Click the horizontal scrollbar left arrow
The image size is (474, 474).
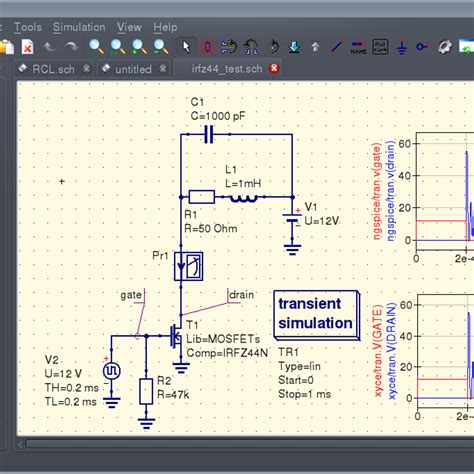click(21, 444)
